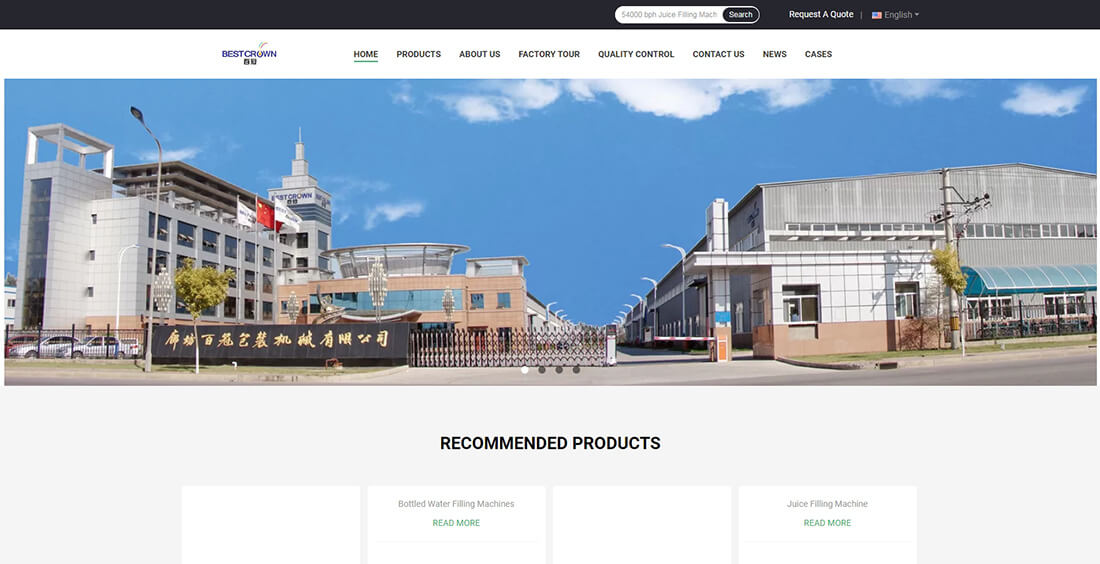1100x564 pixels.
Task: Open the News menu item
Action: (x=774, y=54)
